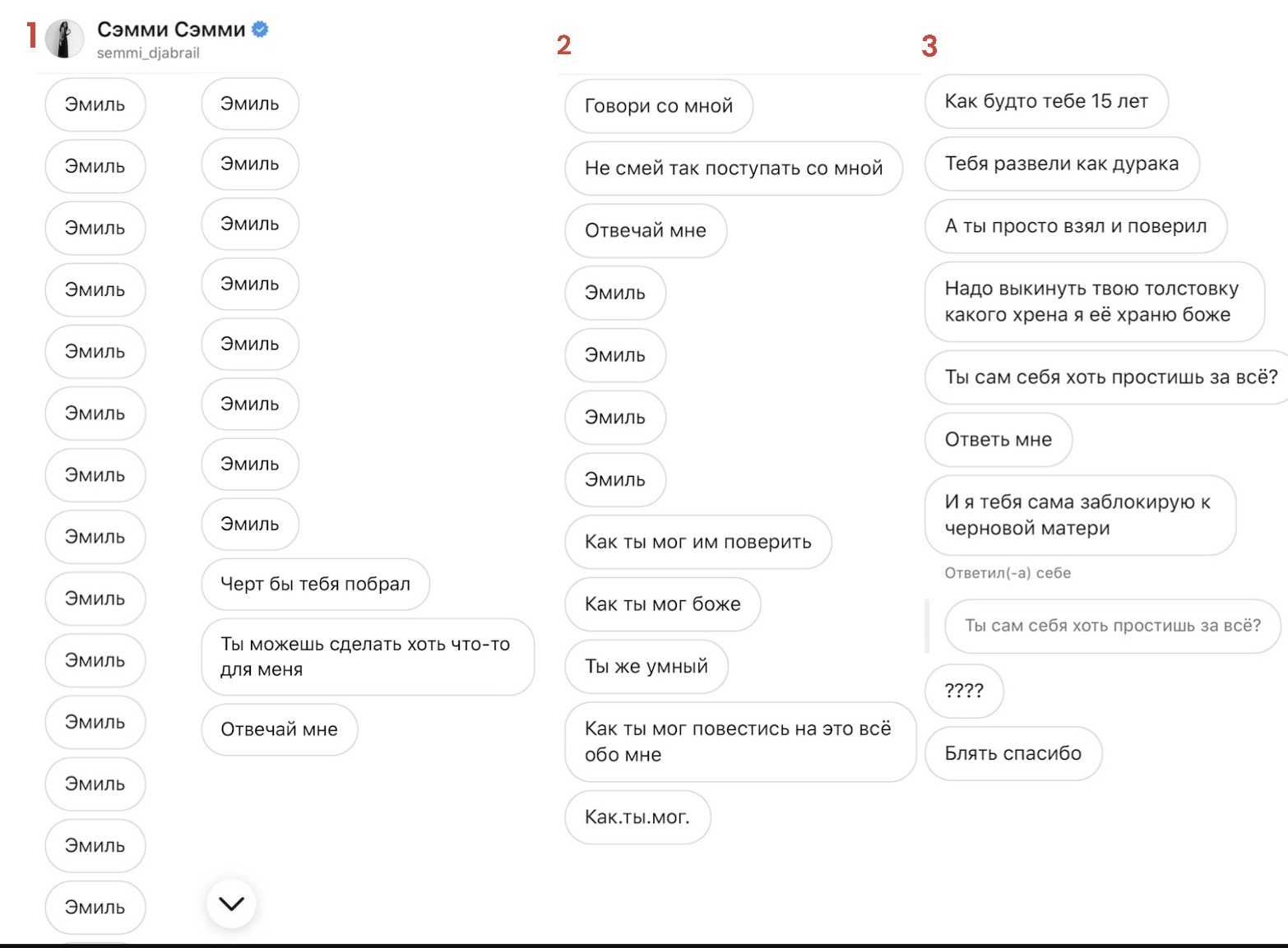Click the "Не смей так поступать со мной" message

pyautogui.click(x=734, y=169)
